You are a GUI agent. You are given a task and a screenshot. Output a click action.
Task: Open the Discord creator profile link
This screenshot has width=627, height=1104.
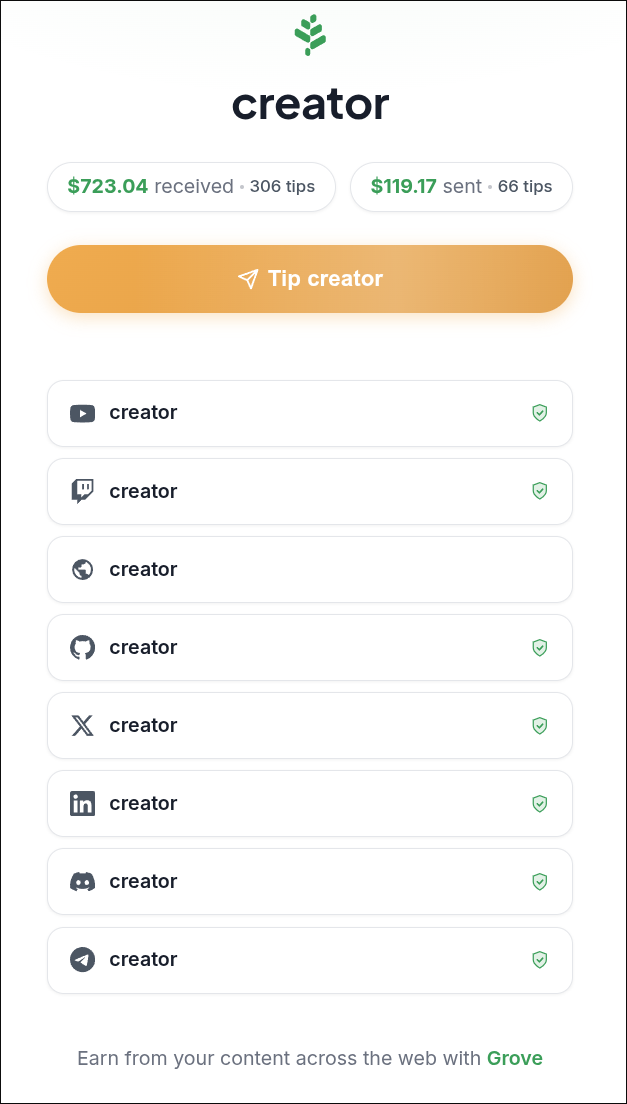click(309, 881)
